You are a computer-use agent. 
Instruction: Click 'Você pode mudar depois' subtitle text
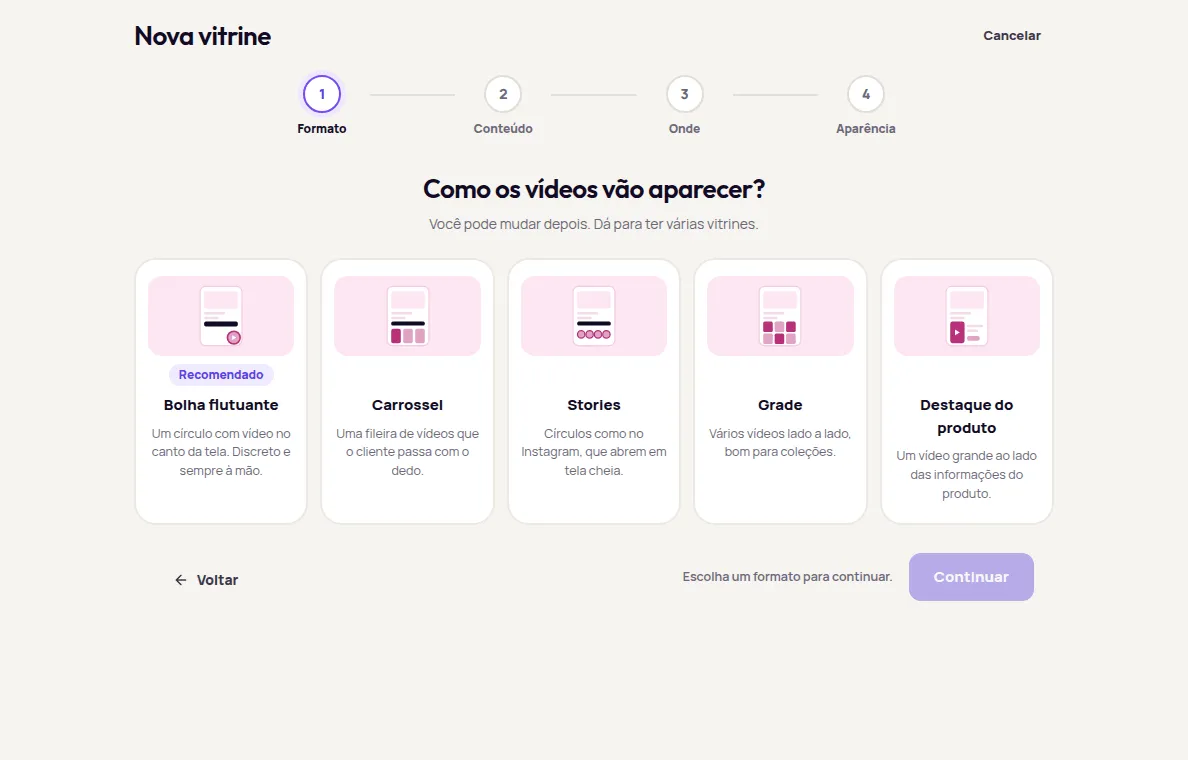pyautogui.click(x=593, y=224)
